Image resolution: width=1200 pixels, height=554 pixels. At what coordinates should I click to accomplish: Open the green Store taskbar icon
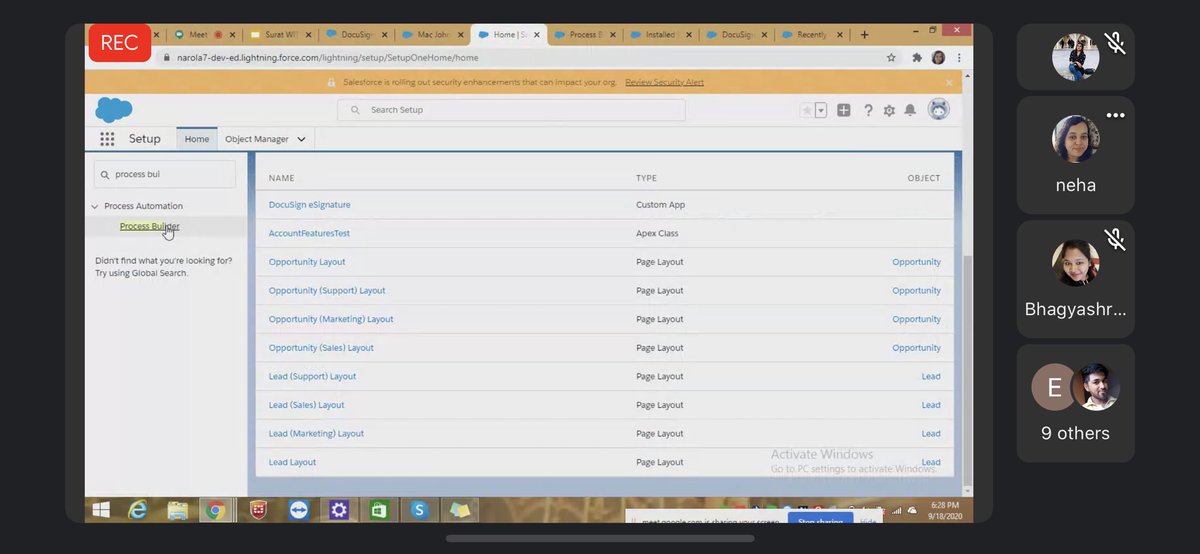pyautogui.click(x=379, y=510)
